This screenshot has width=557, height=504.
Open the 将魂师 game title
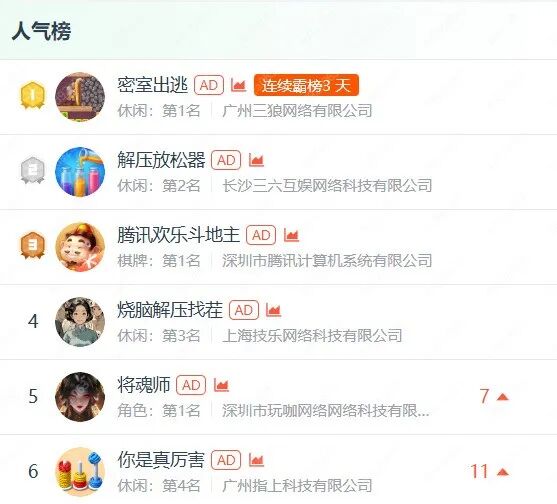(144, 385)
